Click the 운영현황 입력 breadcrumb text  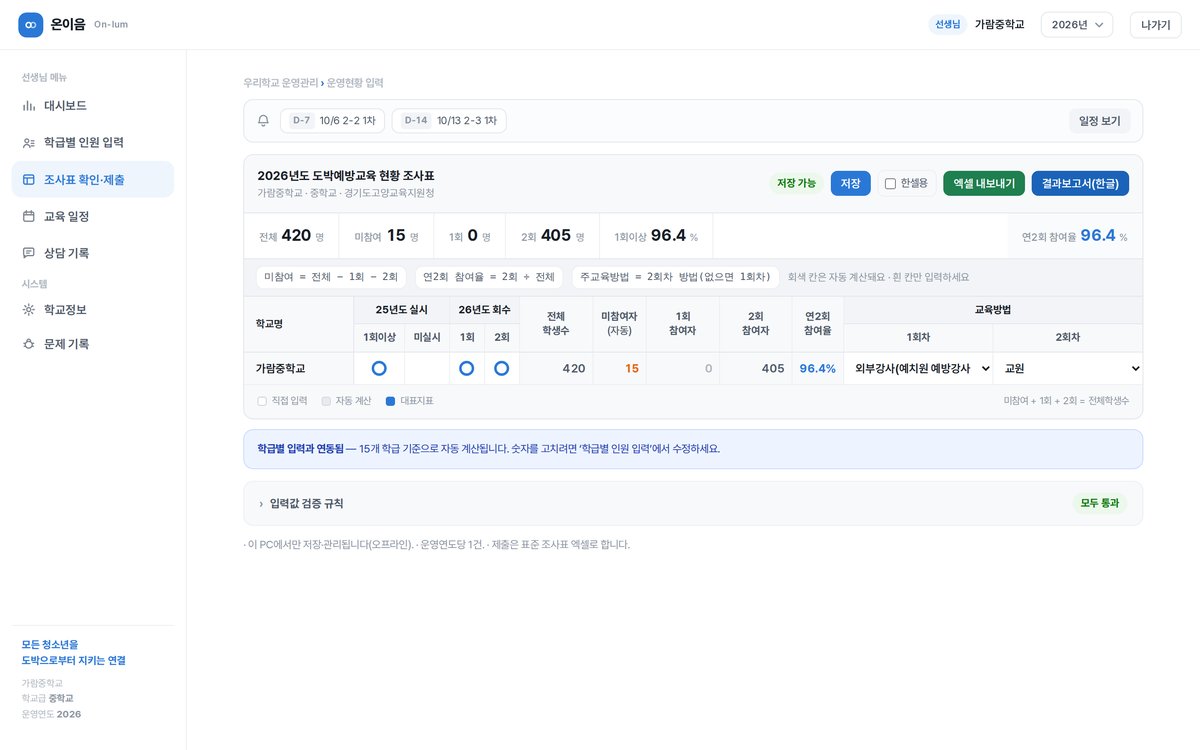[x=355, y=83]
